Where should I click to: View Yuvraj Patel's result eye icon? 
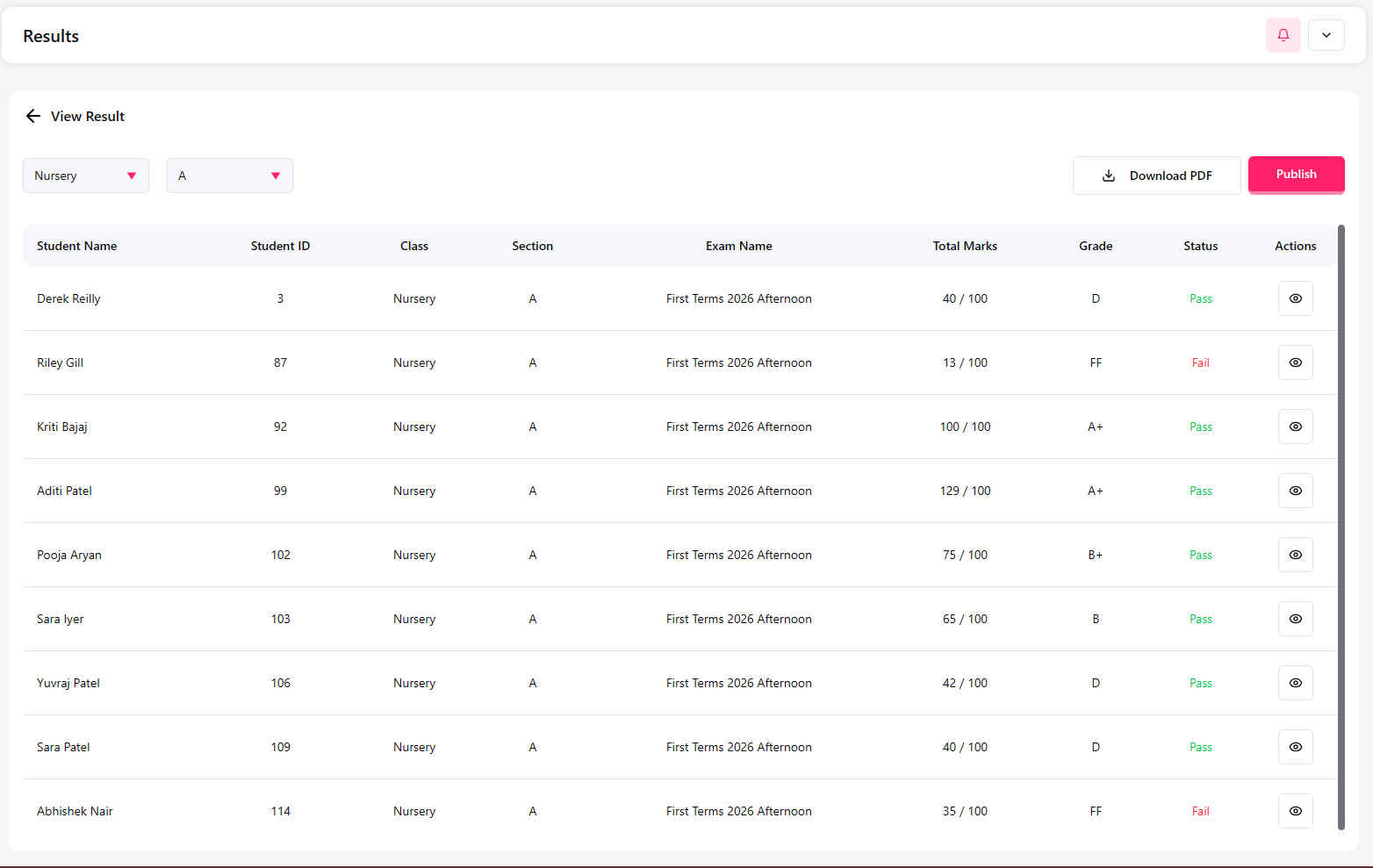click(x=1295, y=683)
